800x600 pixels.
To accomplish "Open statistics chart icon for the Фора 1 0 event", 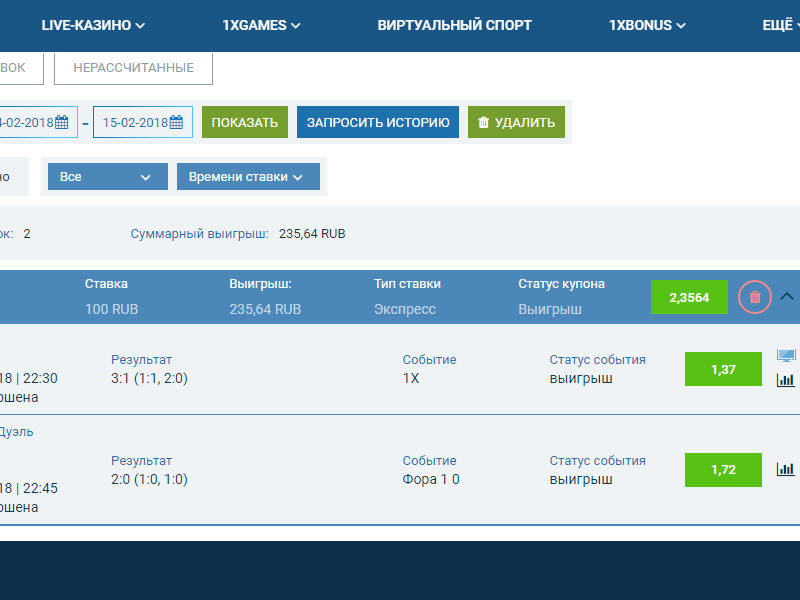I will coord(786,469).
